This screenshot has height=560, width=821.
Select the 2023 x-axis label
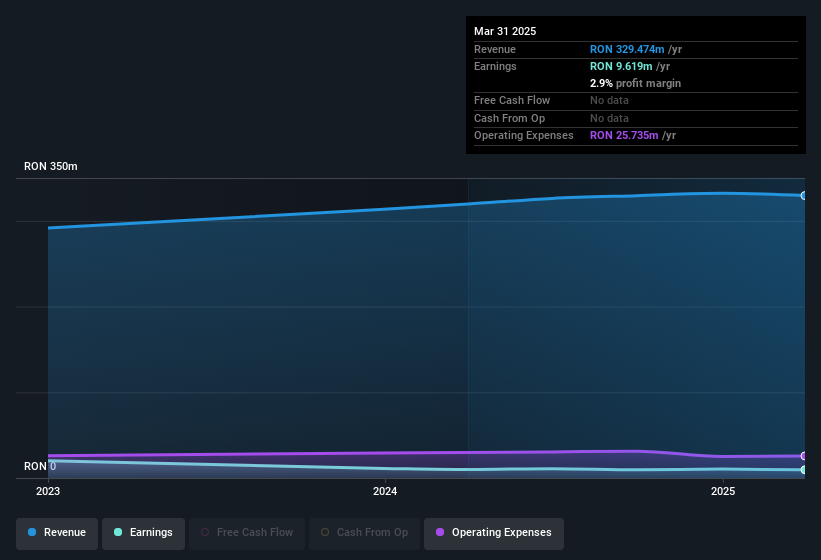point(48,491)
